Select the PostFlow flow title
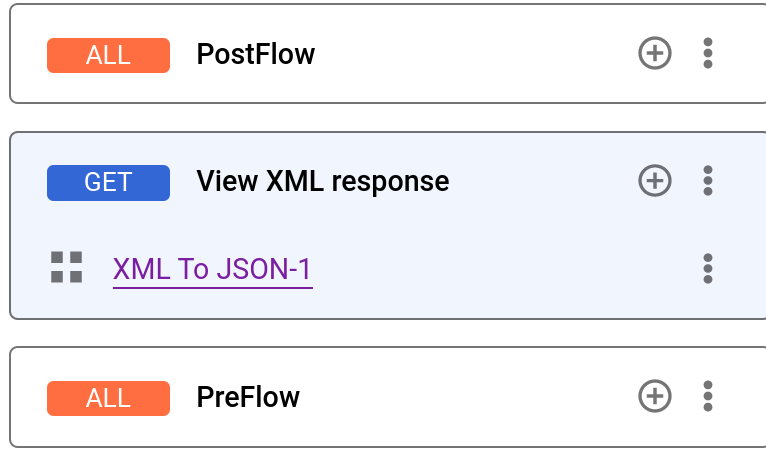 coord(256,54)
